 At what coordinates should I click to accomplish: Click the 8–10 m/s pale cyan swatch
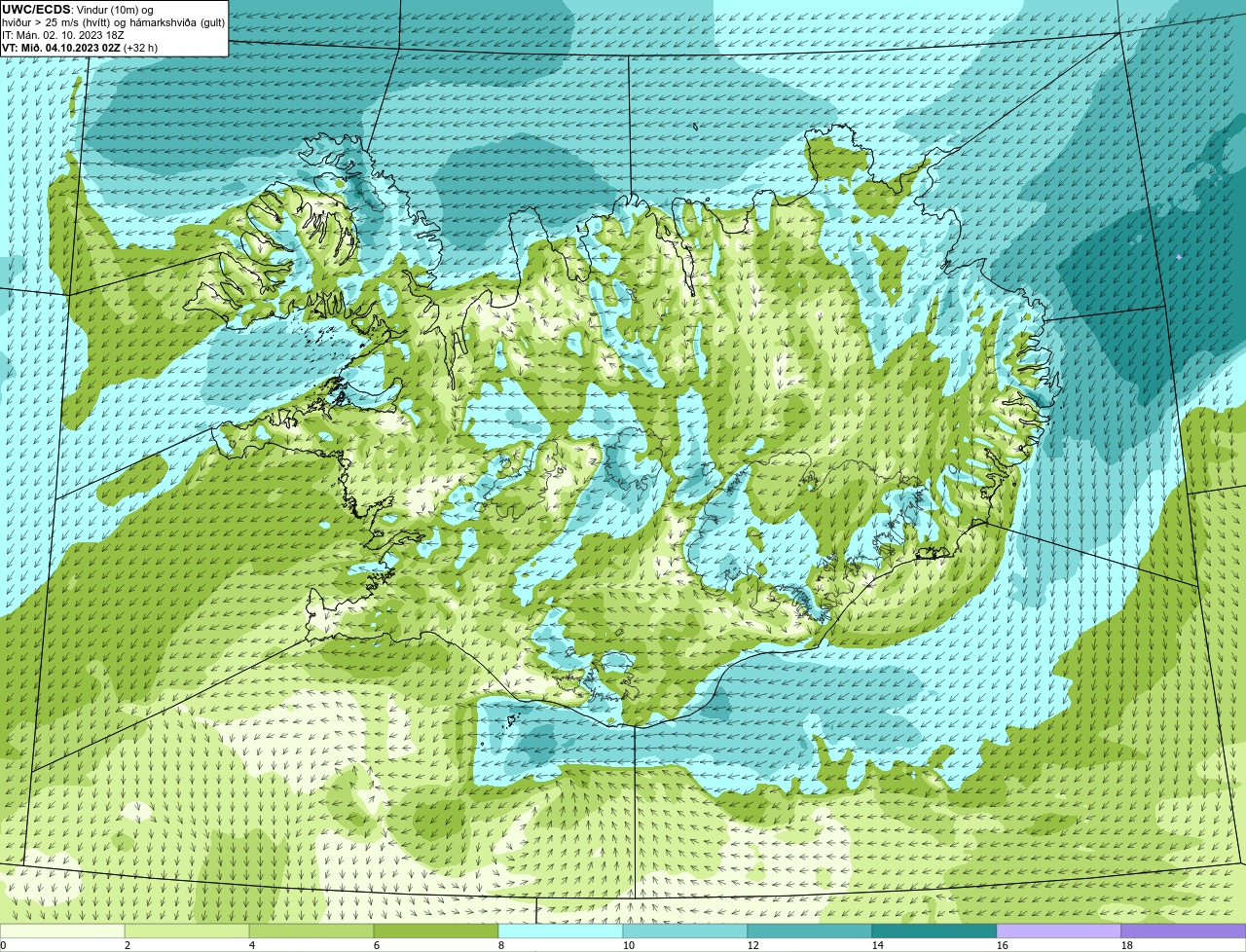pyautogui.click(x=561, y=932)
